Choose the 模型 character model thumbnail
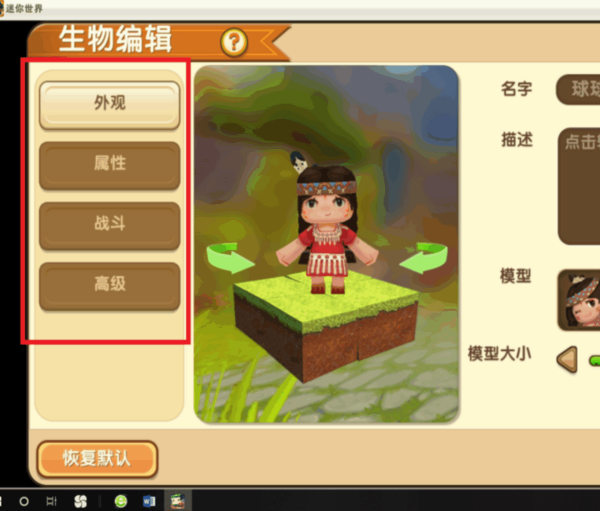Viewport: 600px width, 511px height. coord(579,300)
